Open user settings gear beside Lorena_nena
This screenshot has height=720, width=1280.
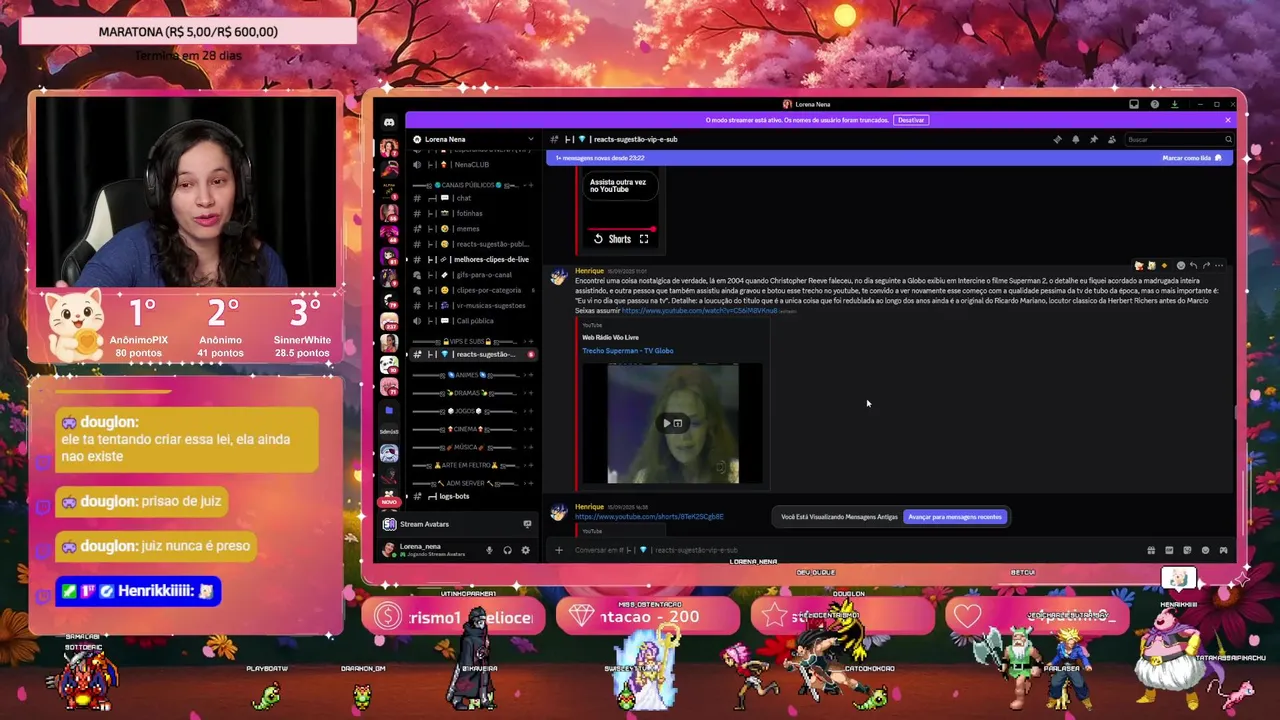pos(525,550)
